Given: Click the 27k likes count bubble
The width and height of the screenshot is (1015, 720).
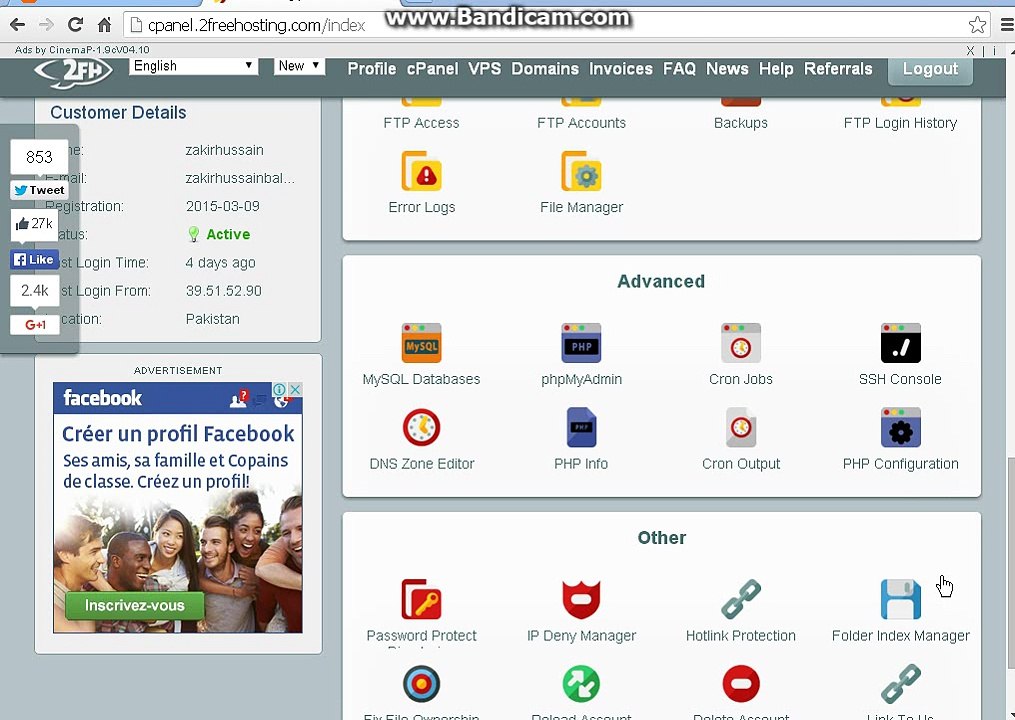Looking at the screenshot, I should (x=35, y=224).
